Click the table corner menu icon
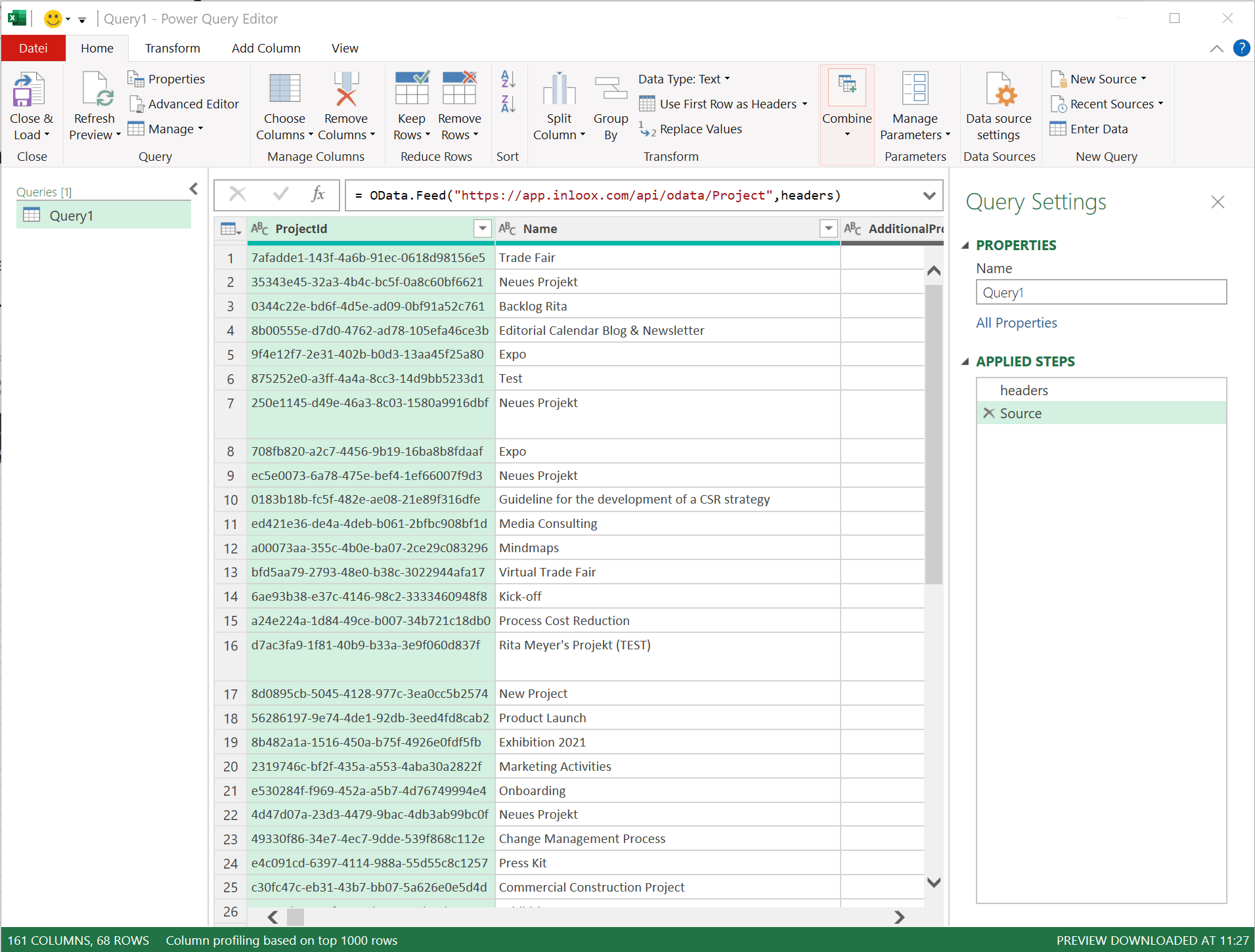Image resolution: width=1255 pixels, height=952 pixels. 231,228
